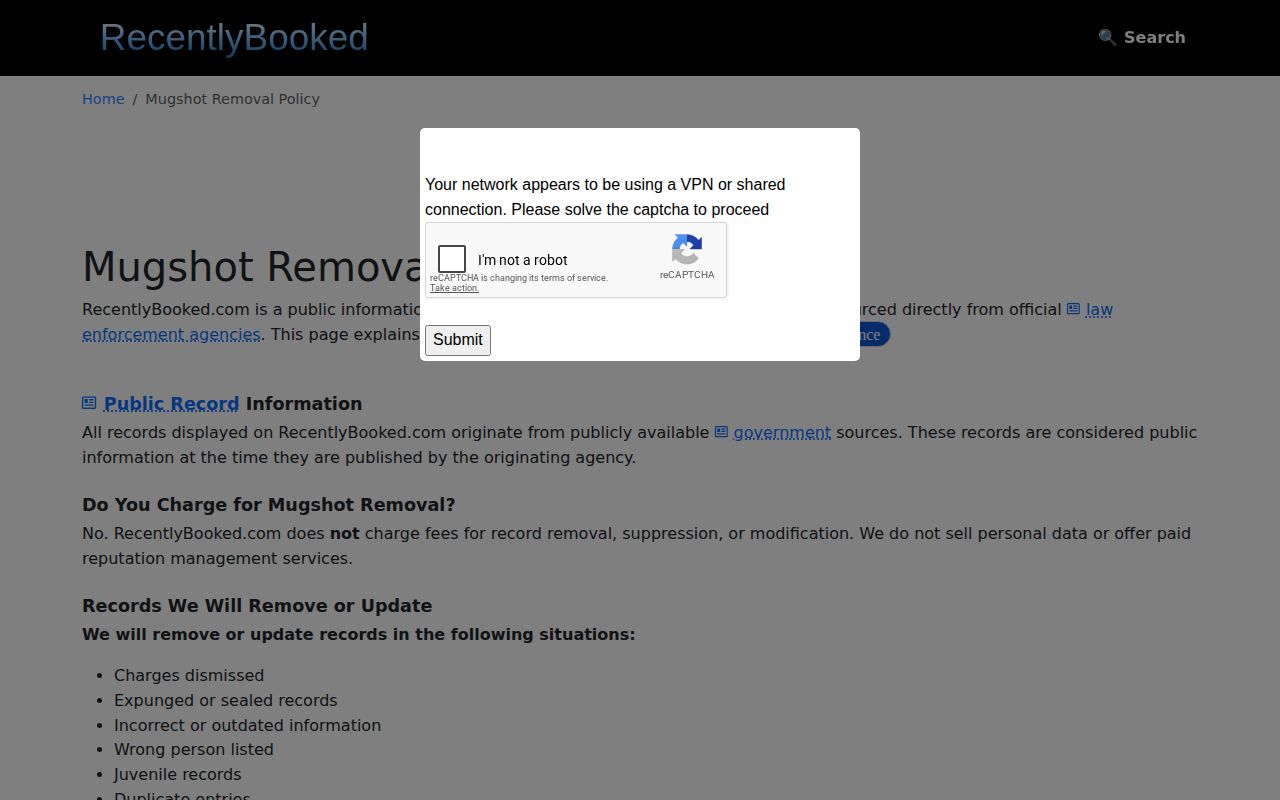Click the Submit button in the dialog
Viewport: 1280px width, 800px height.
click(458, 340)
